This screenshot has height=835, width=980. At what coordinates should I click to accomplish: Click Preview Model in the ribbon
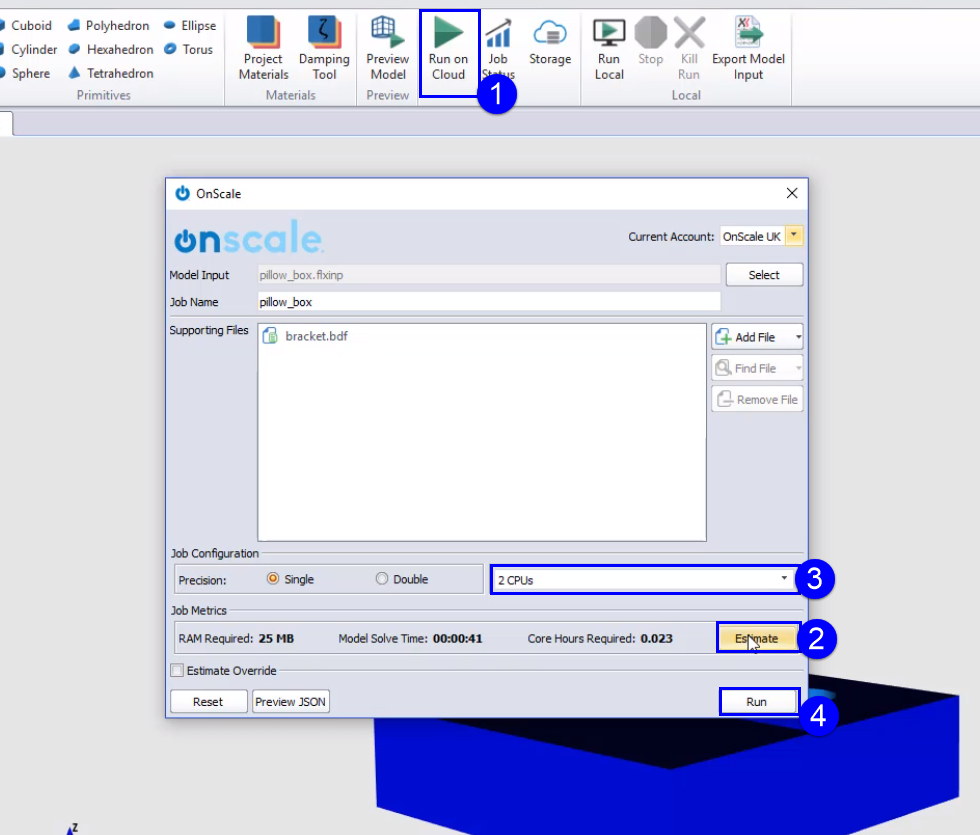point(388,49)
